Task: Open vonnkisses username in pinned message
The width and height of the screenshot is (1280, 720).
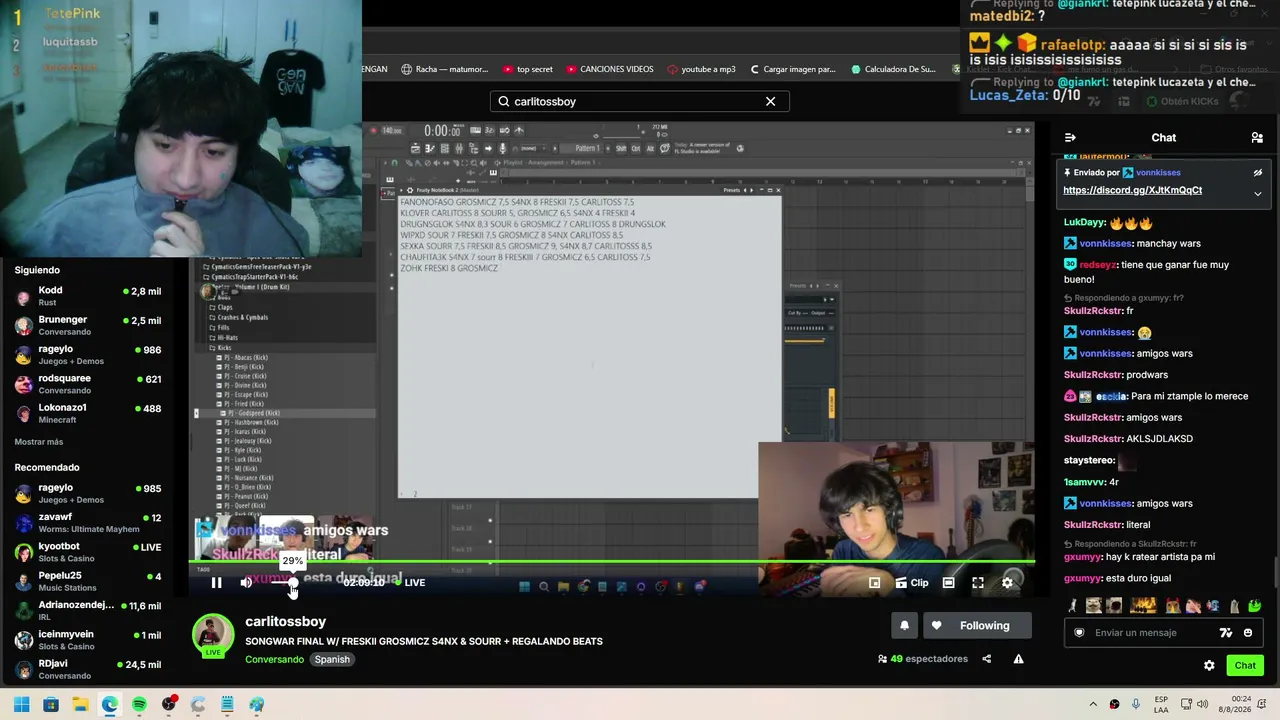Action: [1158, 172]
